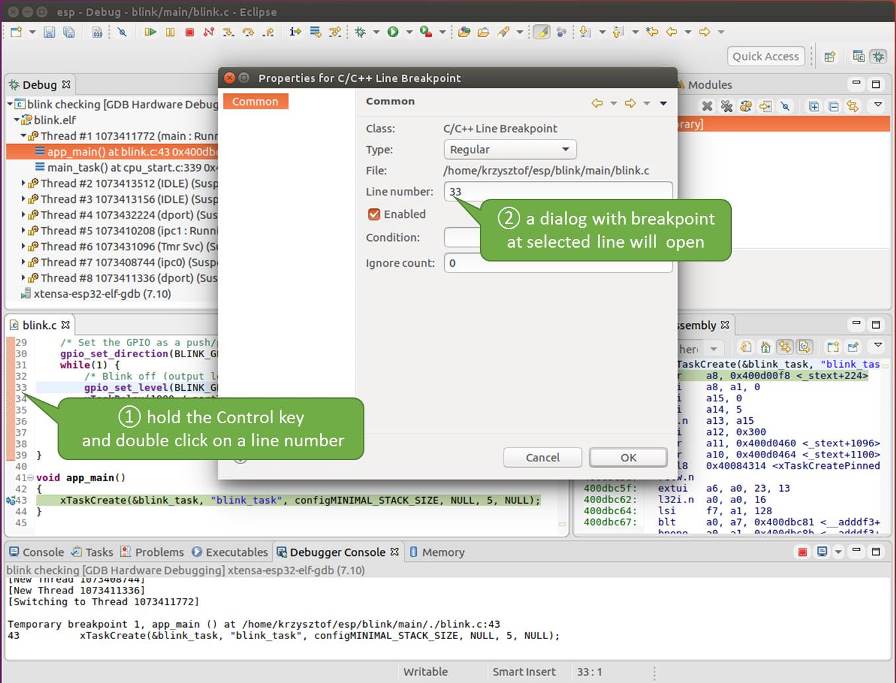Confirm the breakpoint dialog with OK

[628, 456]
